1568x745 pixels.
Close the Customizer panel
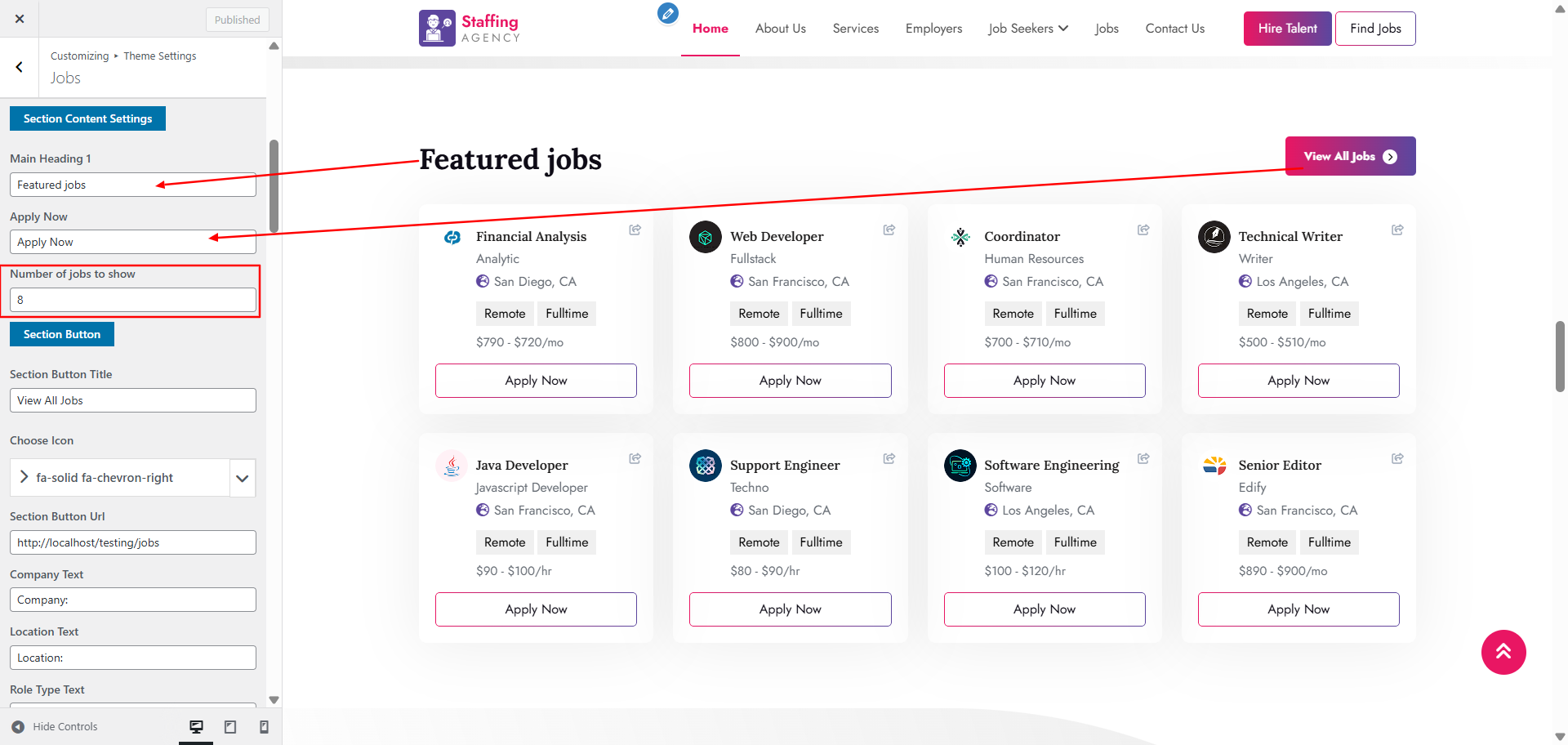(20, 19)
